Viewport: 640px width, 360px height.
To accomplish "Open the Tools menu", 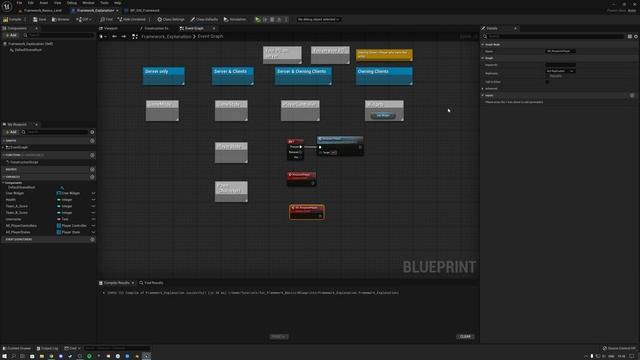I will click(104, 3).
